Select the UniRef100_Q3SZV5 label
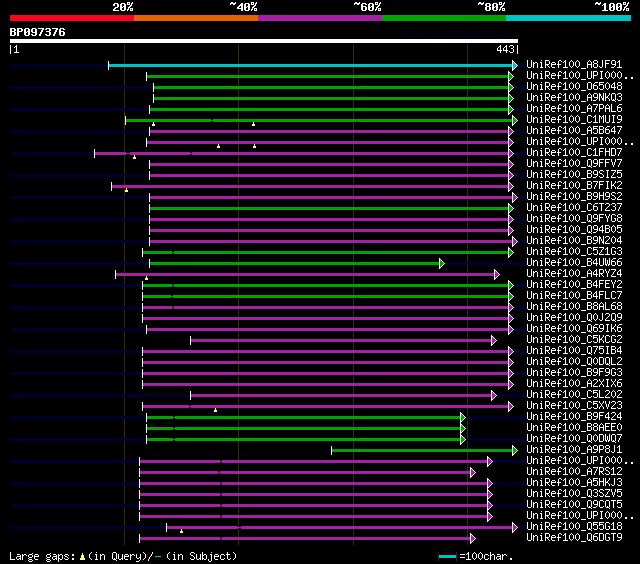Image resolution: width=640 pixels, height=564 pixels. pos(574,494)
